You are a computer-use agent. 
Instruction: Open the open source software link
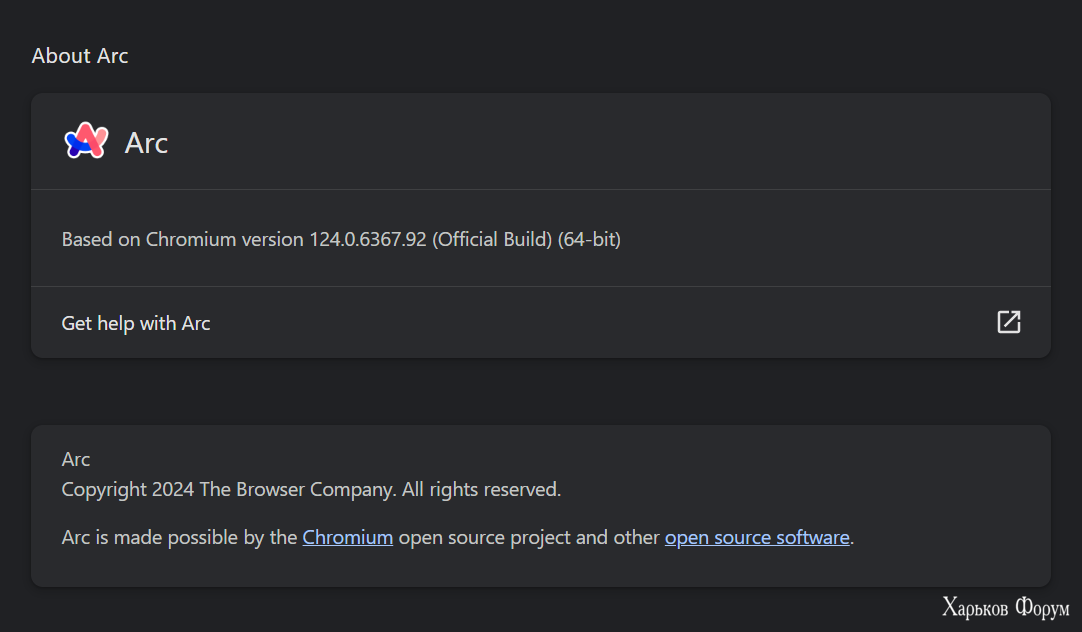click(x=757, y=537)
